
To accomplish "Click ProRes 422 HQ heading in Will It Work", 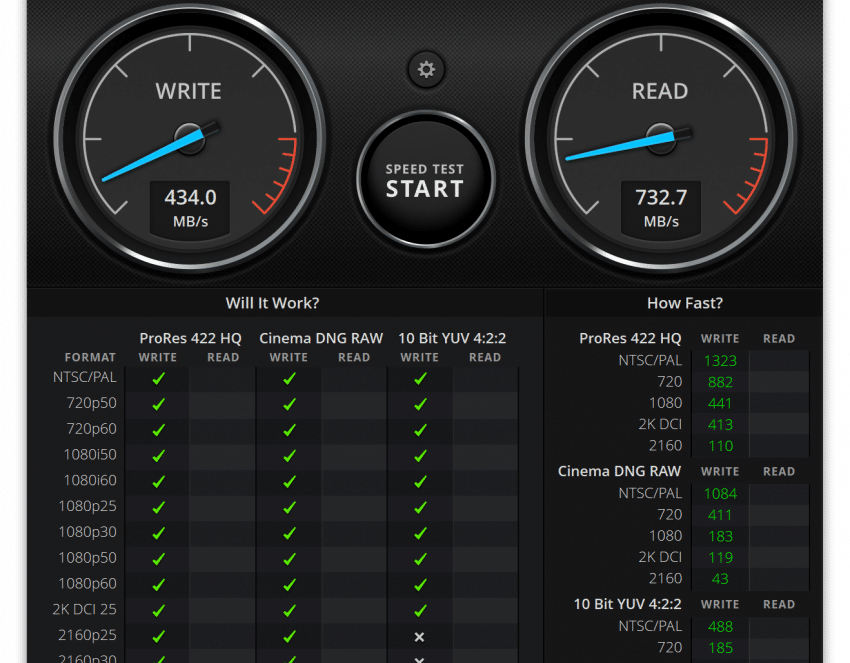I will pyautogui.click(x=190, y=338).
